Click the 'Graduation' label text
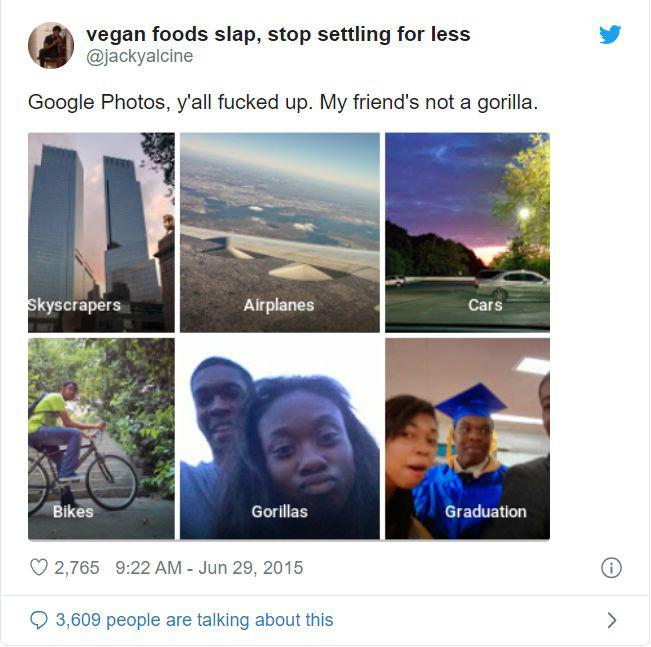 point(485,512)
